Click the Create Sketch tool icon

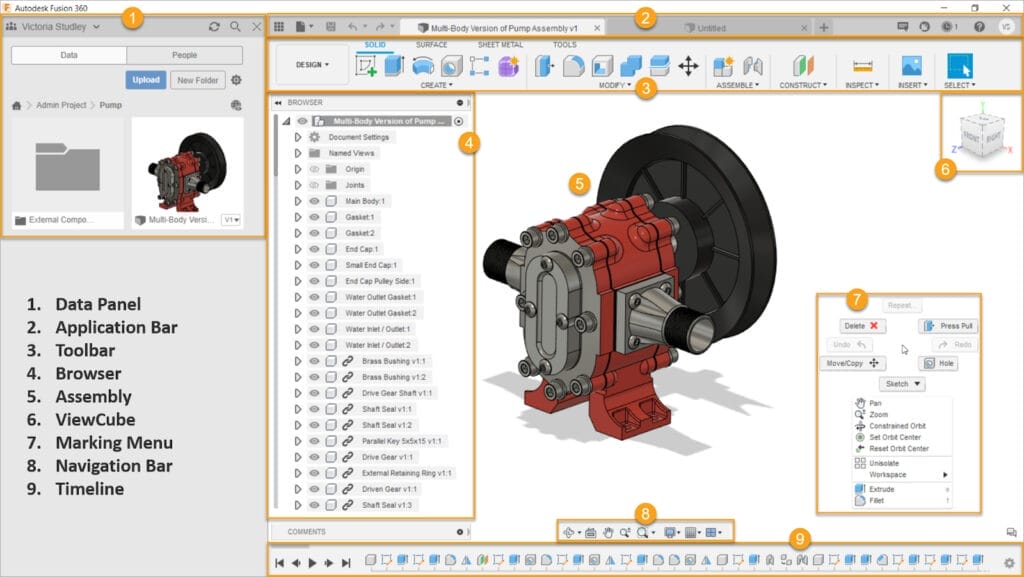pyautogui.click(x=367, y=66)
